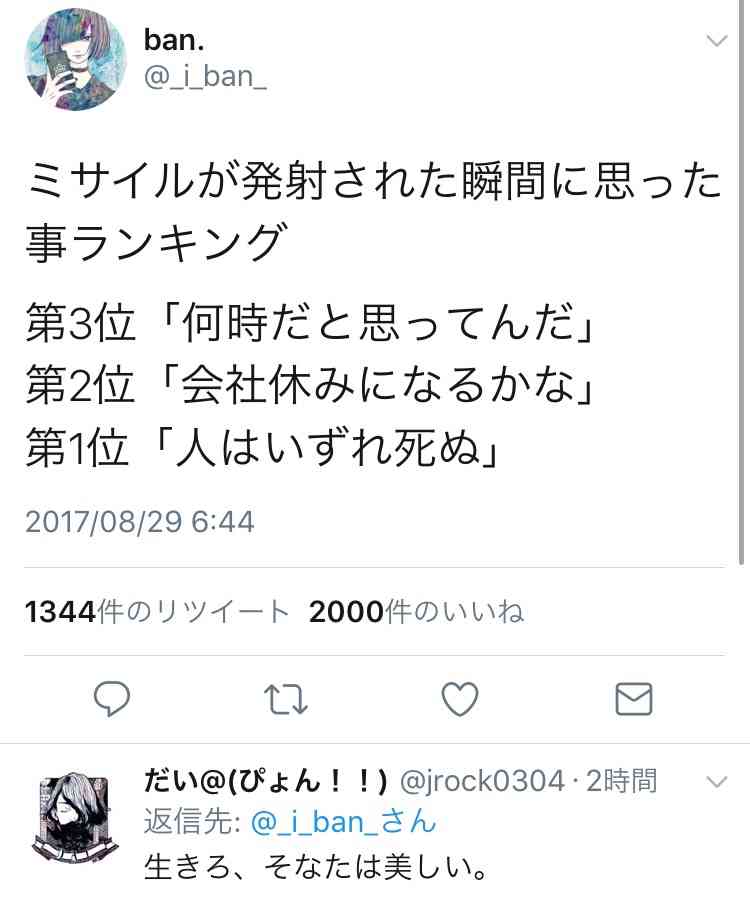750x904 pixels.
Task: Share tweet via the envelope message icon
Action: tap(634, 699)
